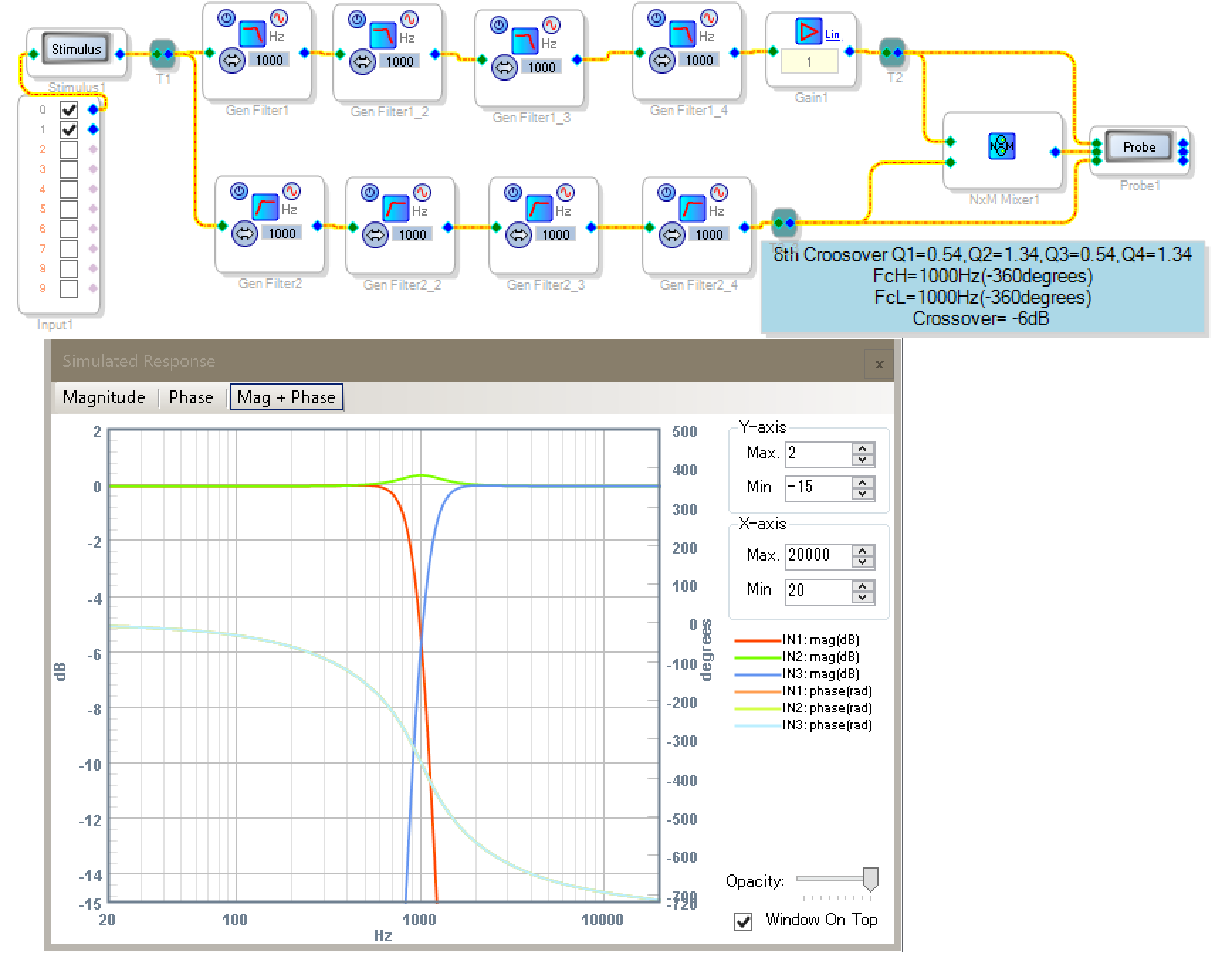Select the T1 junction node
Image resolution: width=1232 pixels, height=958 pixels.
tap(163, 53)
